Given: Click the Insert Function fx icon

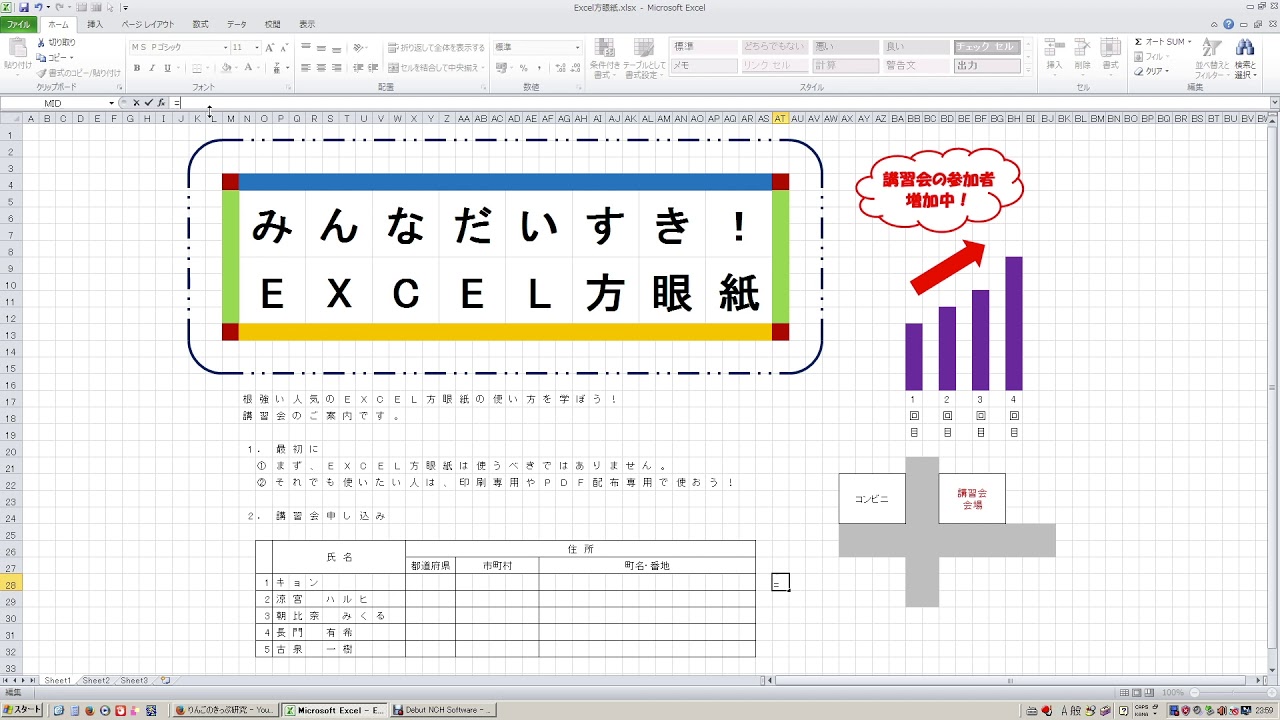Looking at the screenshot, I should pyautogui.click(x=161, y=103).
